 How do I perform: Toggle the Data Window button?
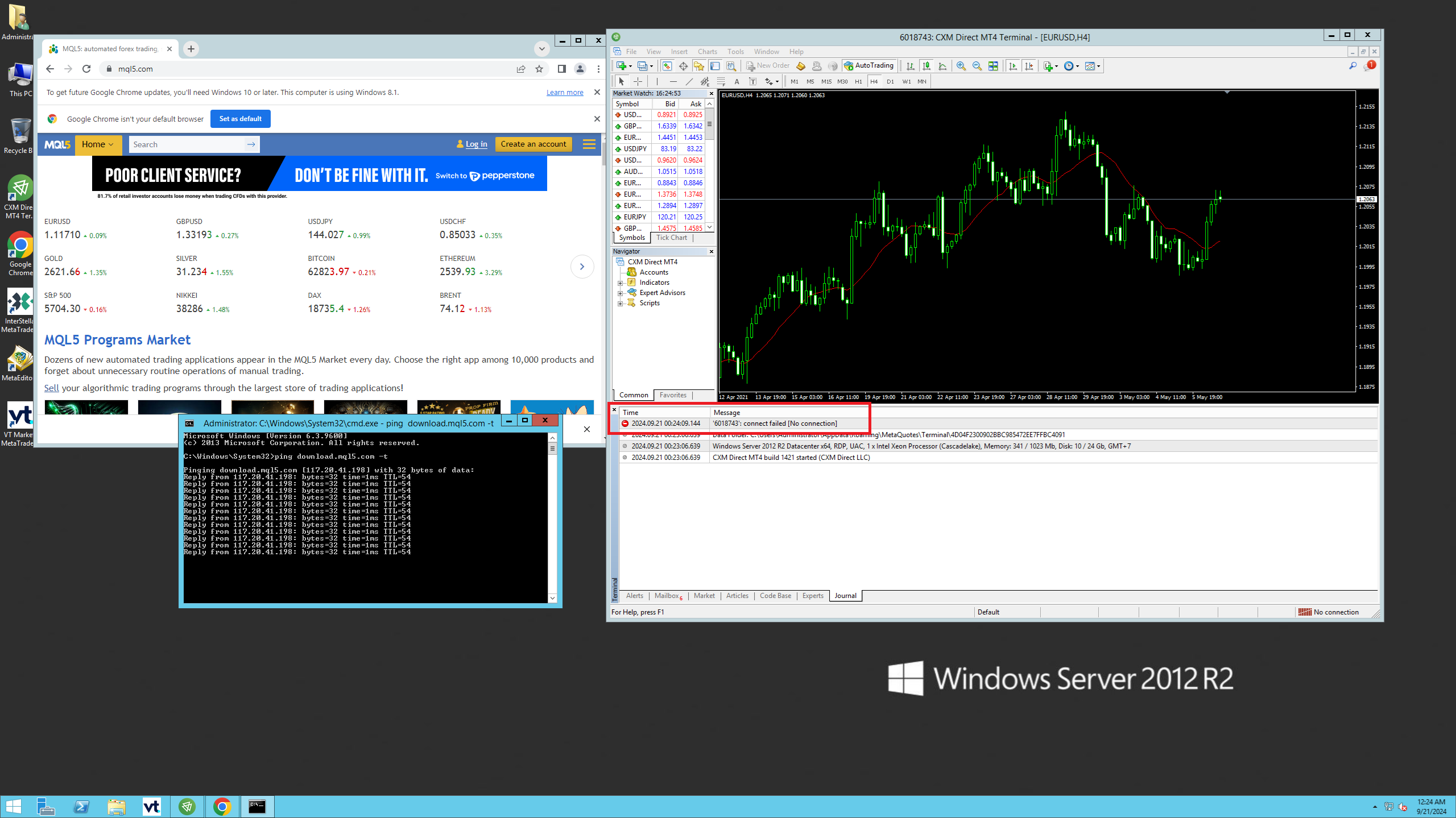(683, 66)
